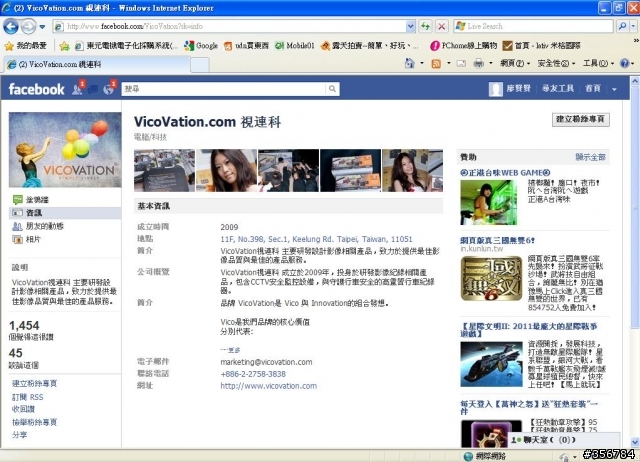Expand the address bar URL dropdown arrow
Viewport: 640px width, 462px height.
[411, 27]
